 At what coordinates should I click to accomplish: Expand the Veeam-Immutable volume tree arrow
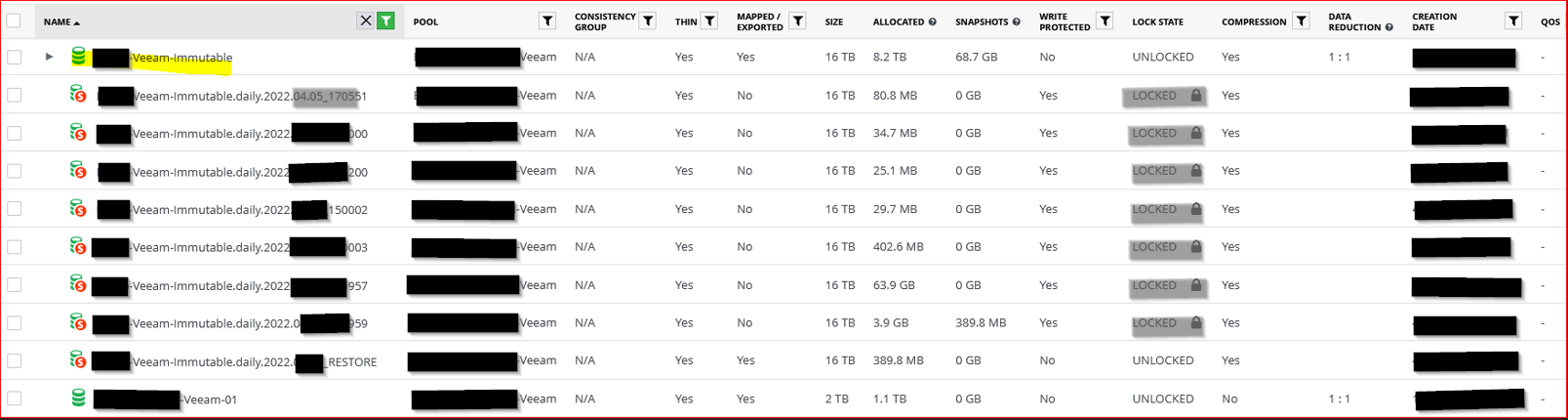tap(49, 57)
